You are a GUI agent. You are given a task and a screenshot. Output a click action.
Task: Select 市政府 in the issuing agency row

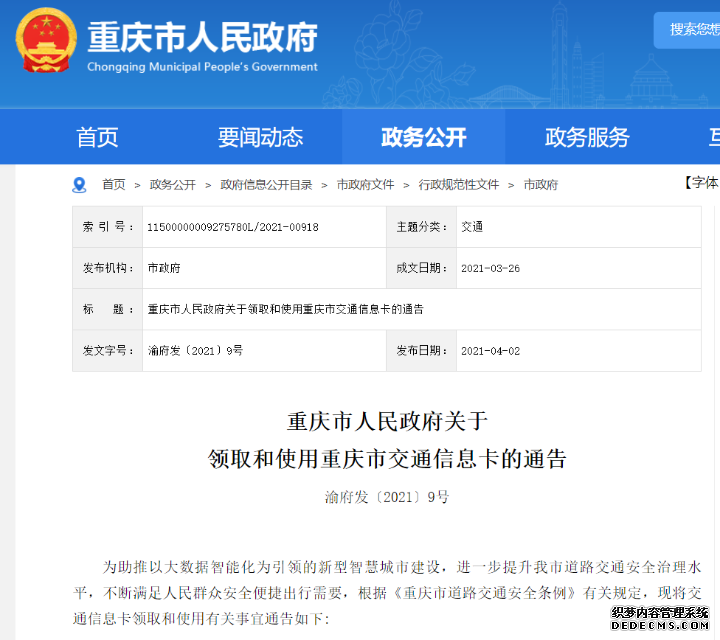tap(164, 268)
